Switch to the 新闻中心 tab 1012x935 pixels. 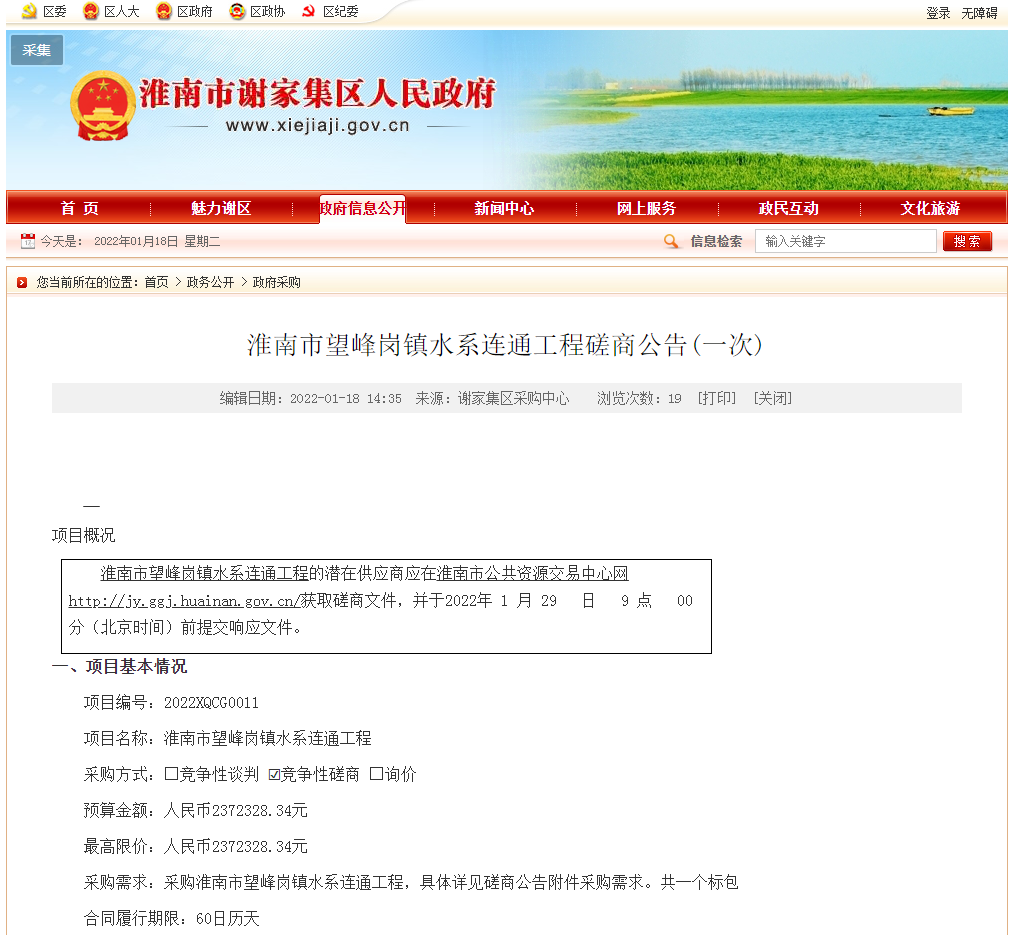click(x=504, y=208)
